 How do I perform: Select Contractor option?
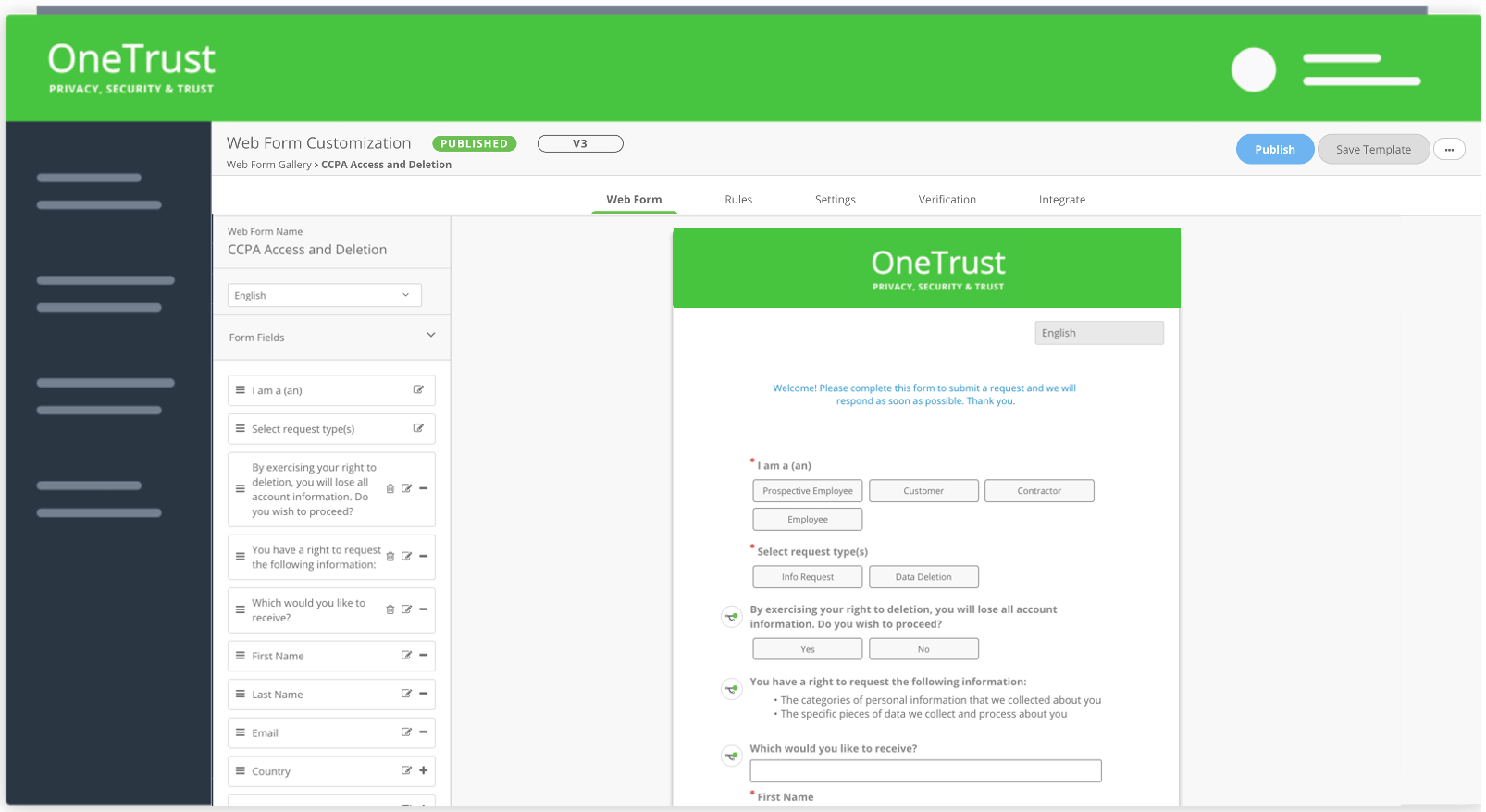pos(1039,491)
